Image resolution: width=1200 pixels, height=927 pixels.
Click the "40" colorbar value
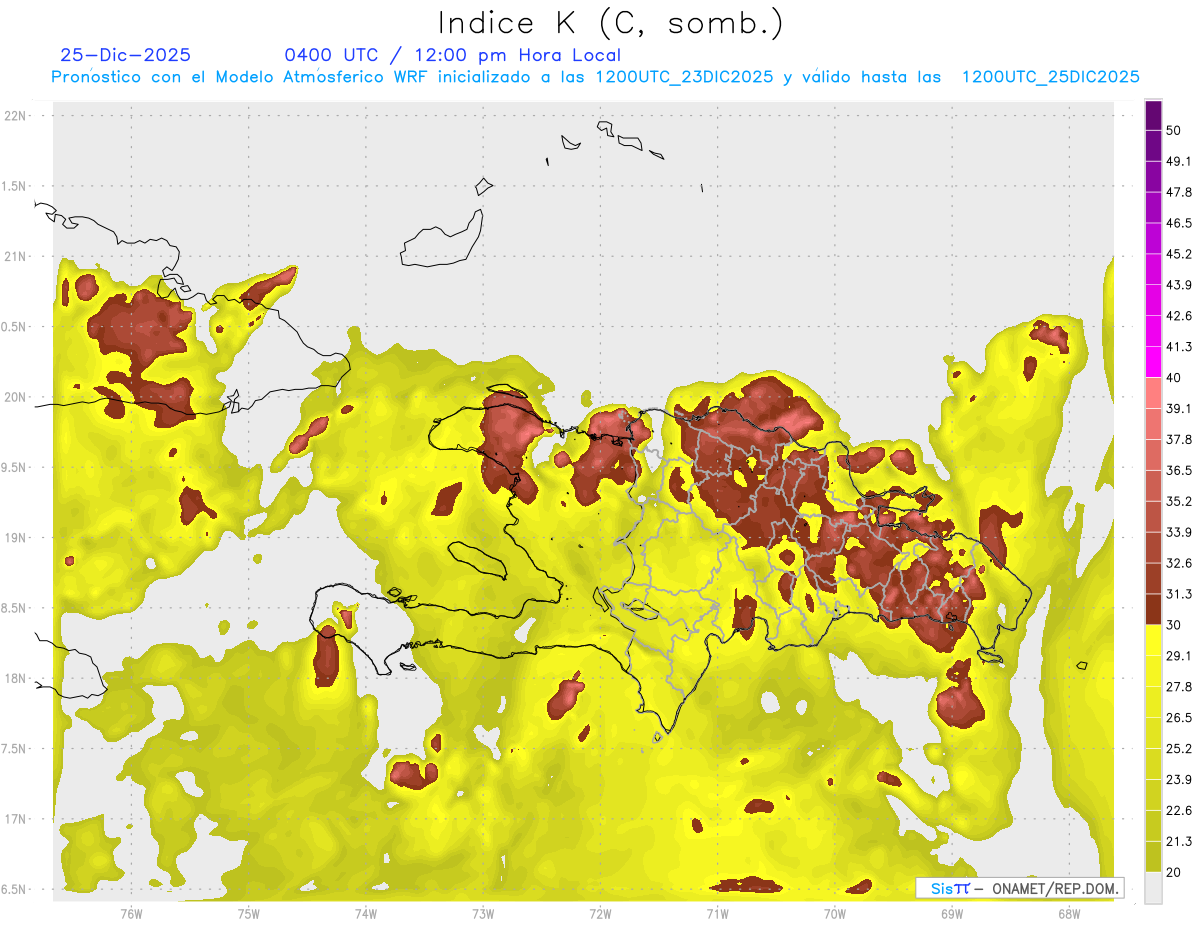point(1174,378)
